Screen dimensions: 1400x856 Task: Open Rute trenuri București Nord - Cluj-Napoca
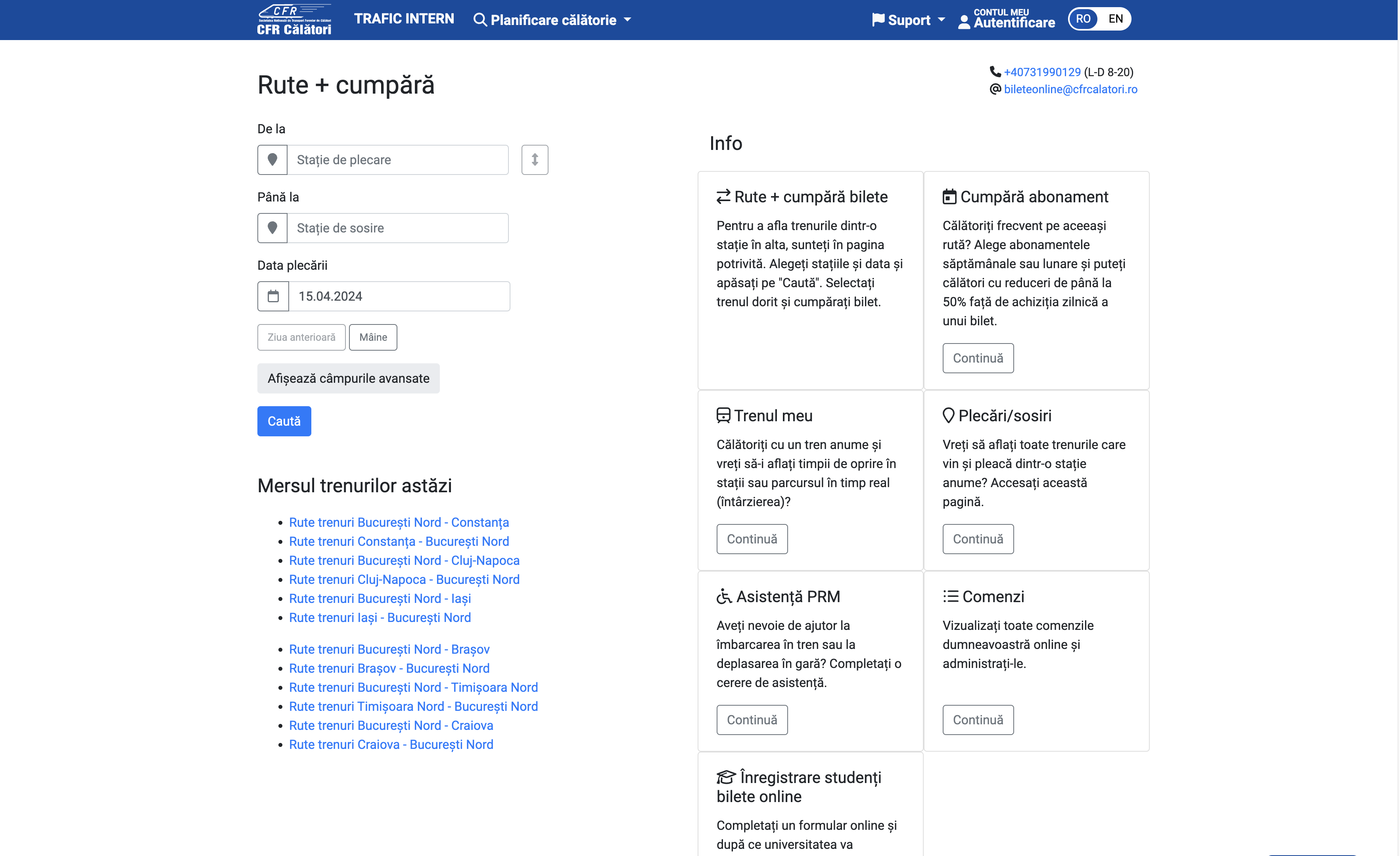404,560
